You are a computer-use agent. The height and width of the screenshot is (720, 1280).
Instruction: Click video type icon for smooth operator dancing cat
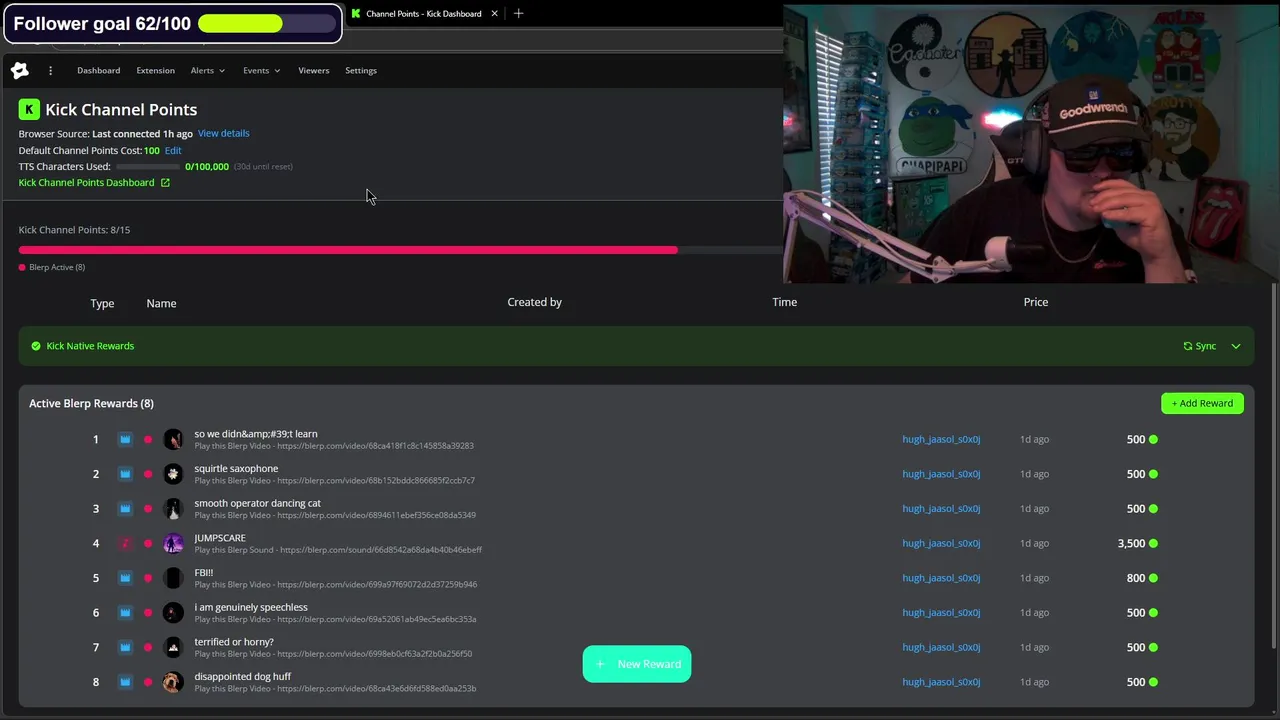pos(125,508)
